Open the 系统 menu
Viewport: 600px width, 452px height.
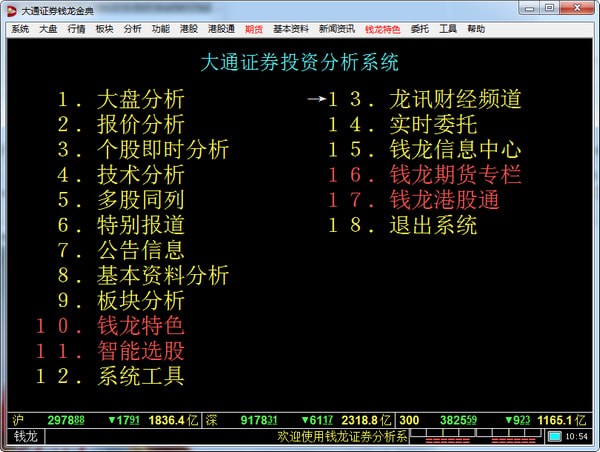[x=20, y=29]
